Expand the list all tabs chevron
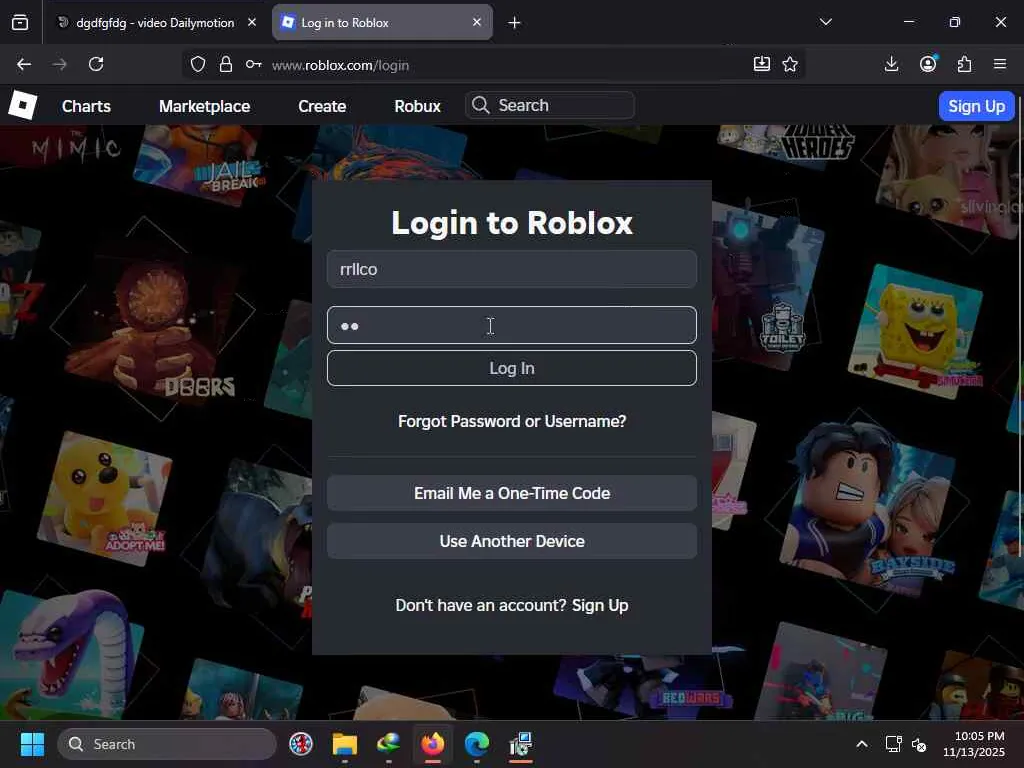This screenshot has height=768, width=1024. coord(825,22)
